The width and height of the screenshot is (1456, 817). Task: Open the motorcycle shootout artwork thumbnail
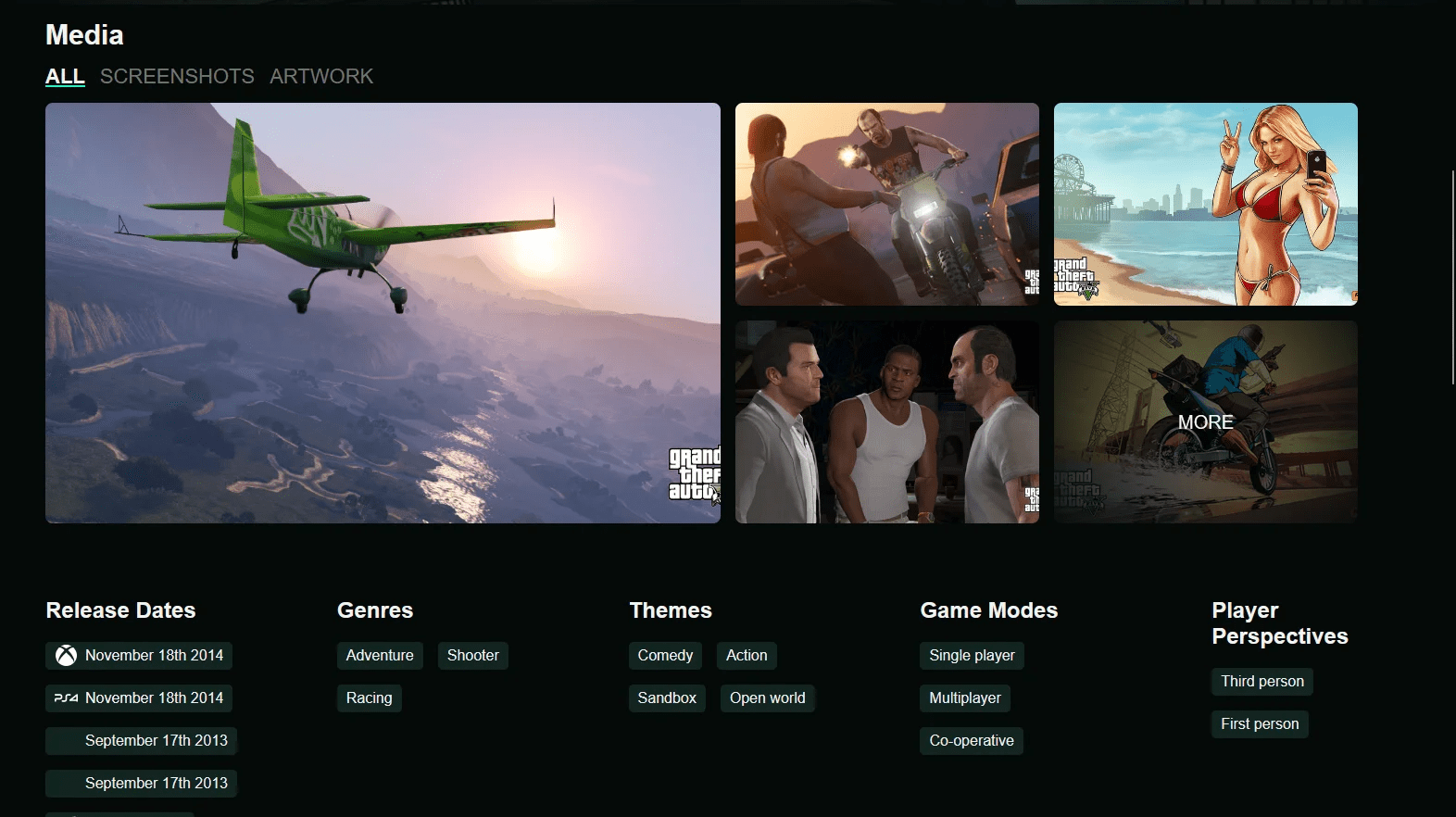pyautogui.click(x=887, y=204)
